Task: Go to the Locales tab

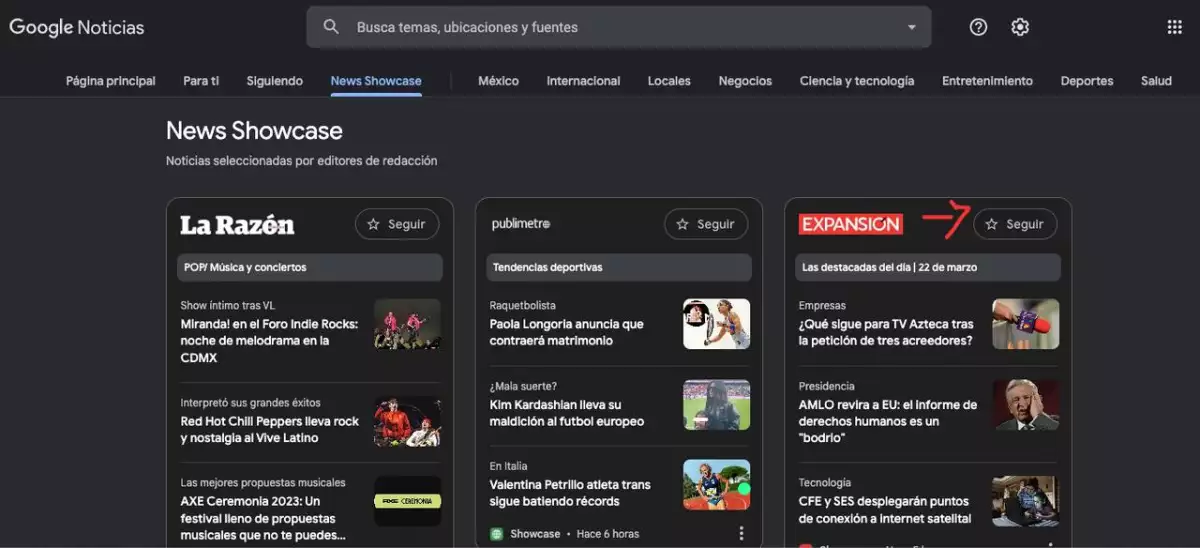Action: 669,81
